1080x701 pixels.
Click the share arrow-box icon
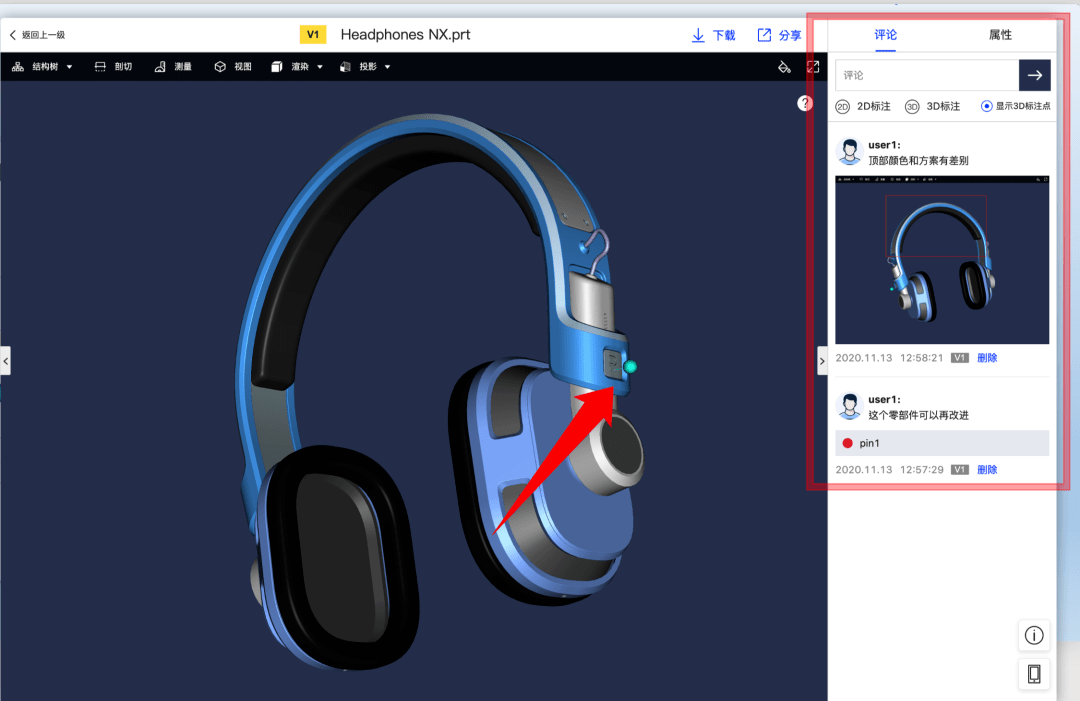point(764,35)
